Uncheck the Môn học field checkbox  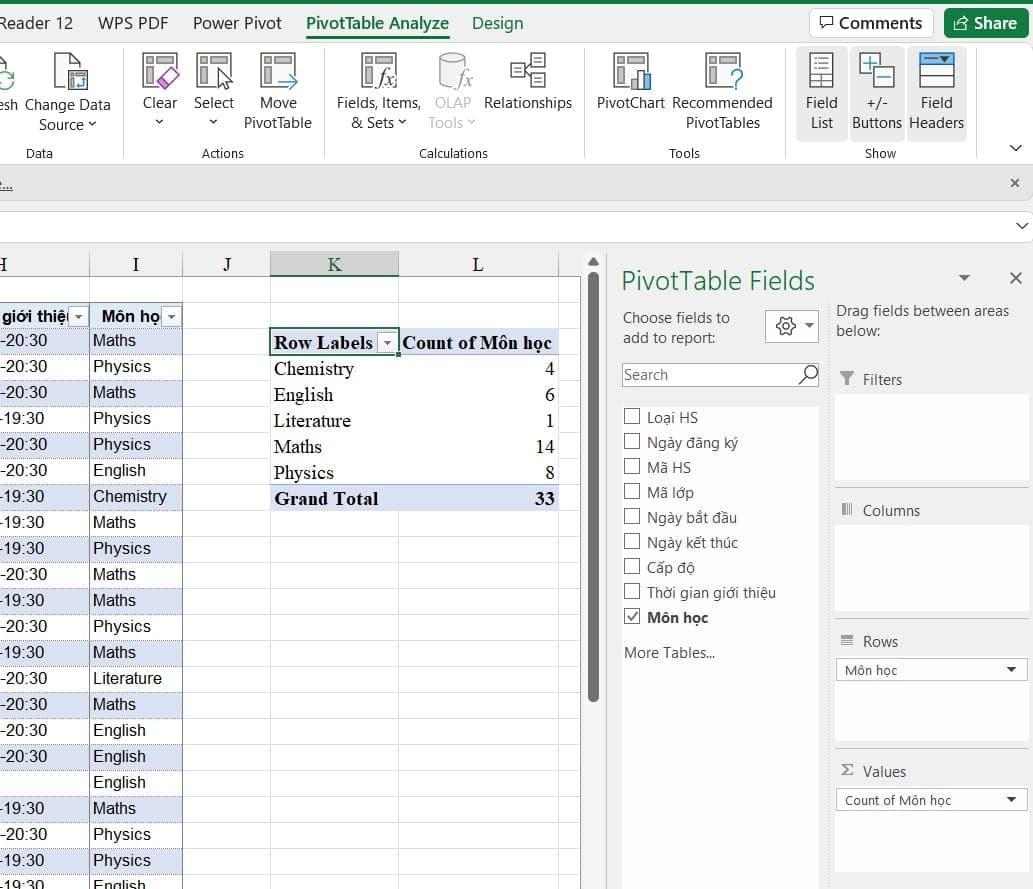tap(632, 617)
